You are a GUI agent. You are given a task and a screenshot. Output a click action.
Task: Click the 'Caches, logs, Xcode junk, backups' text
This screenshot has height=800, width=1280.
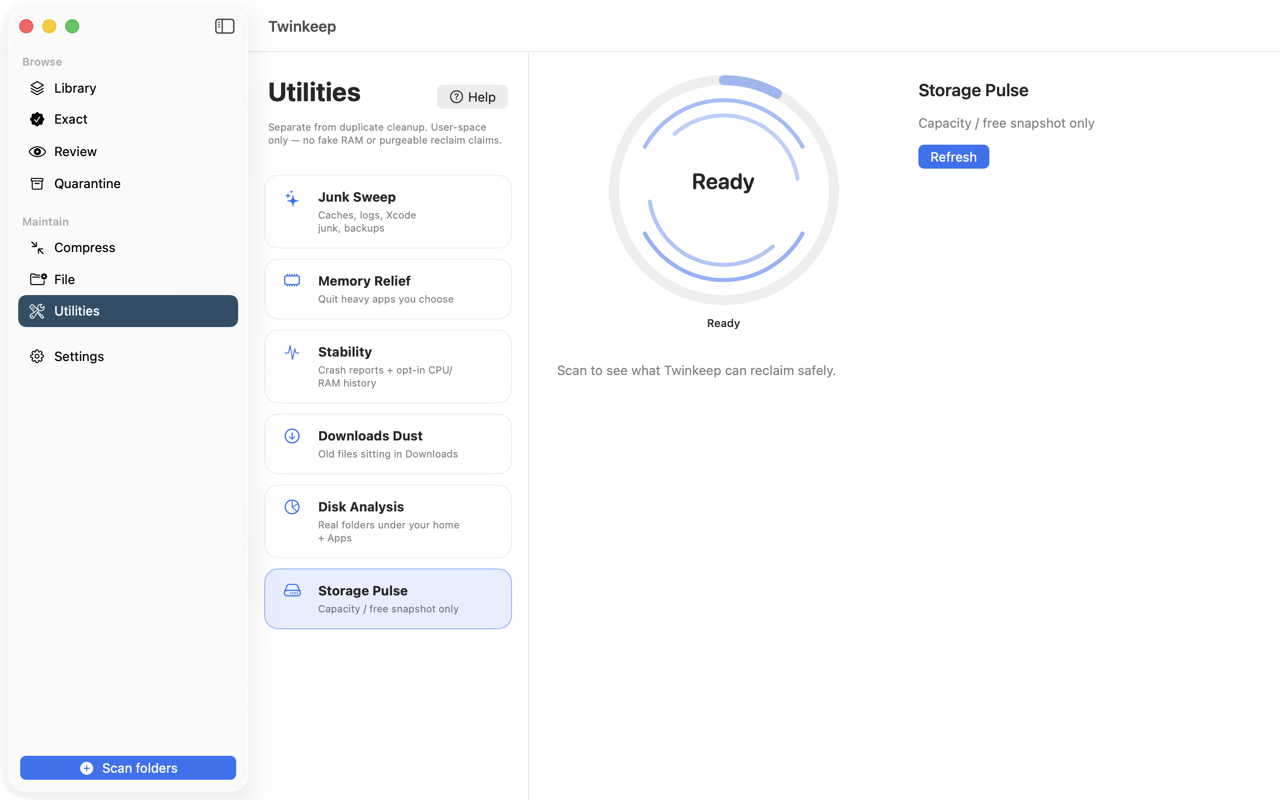(x=367, y=222)
